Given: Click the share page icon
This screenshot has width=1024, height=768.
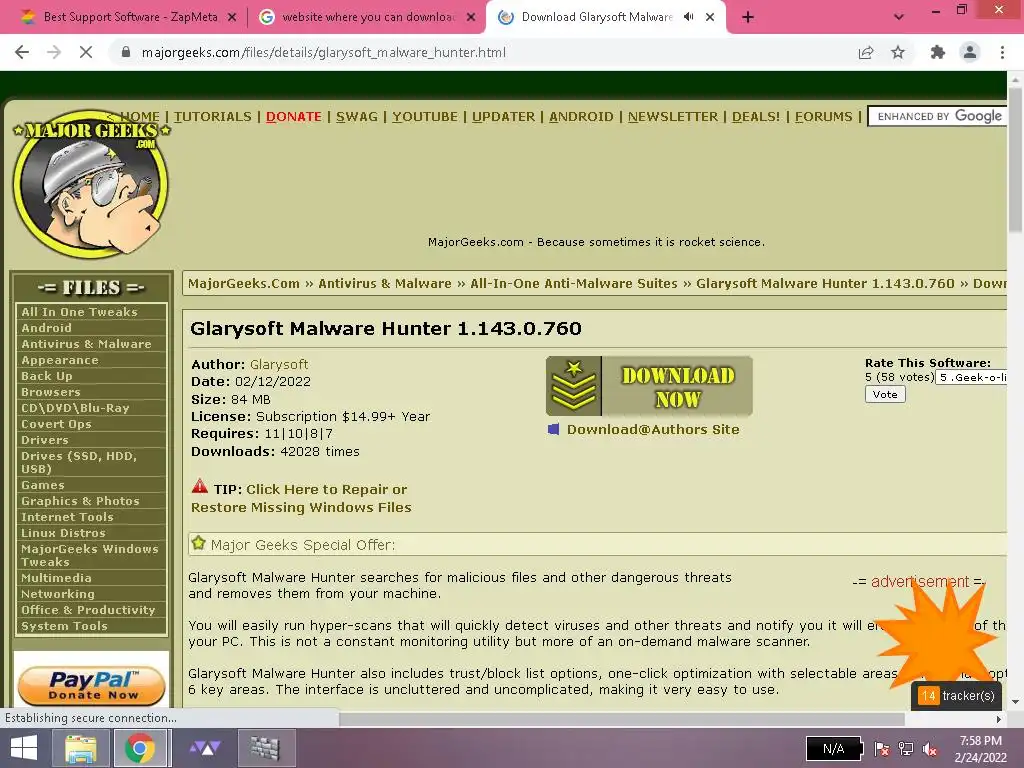Looking at the screenshot, I should [x=866, y=52].
